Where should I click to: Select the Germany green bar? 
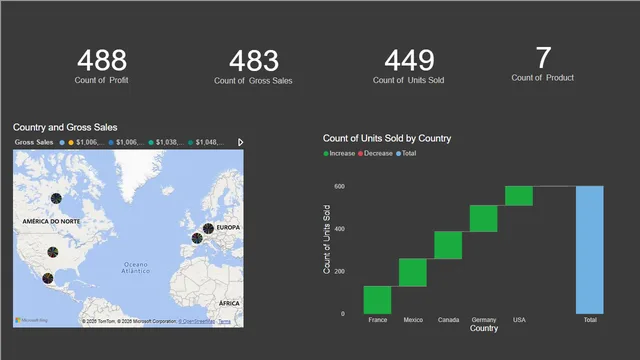point(484,218)
